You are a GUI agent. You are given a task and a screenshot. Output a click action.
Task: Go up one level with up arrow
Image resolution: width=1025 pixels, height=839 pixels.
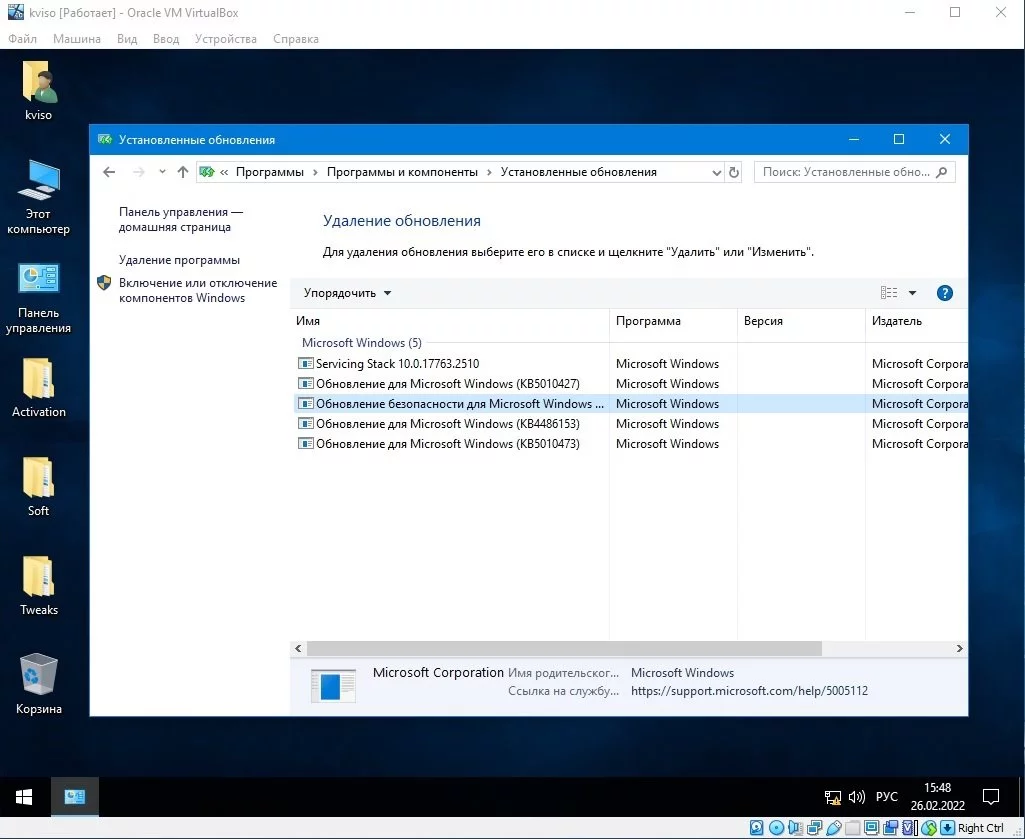pyautogui.click(x=182, y=172)
